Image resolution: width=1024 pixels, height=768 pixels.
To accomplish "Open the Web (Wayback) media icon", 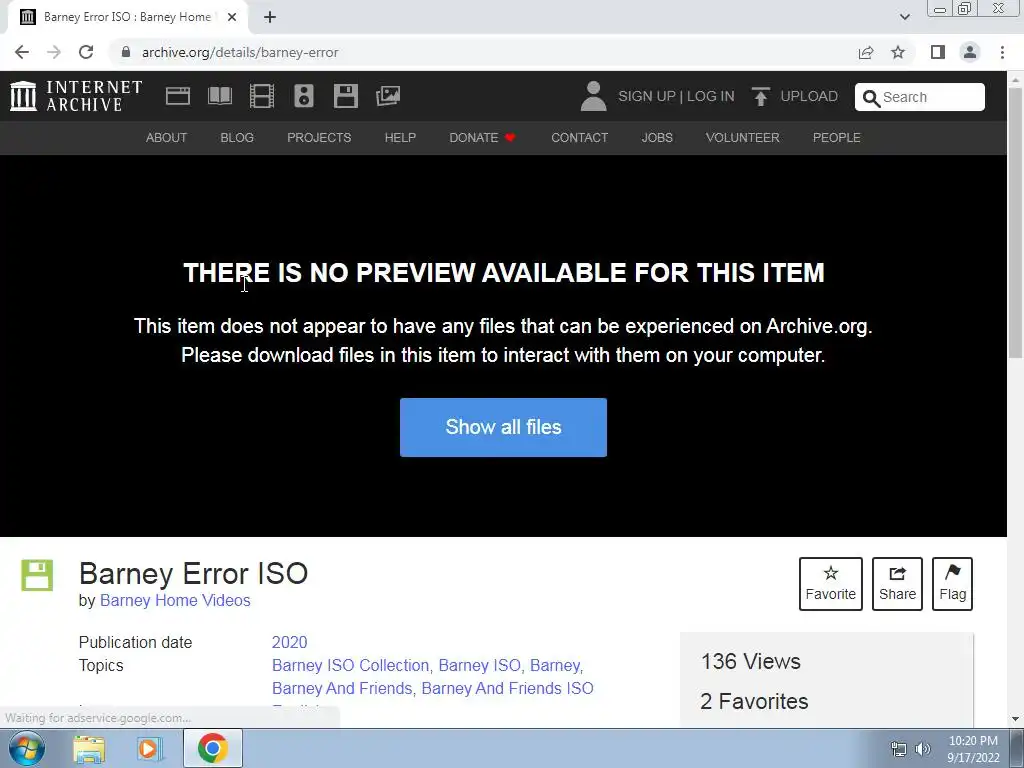I will [x=178, y=96].
